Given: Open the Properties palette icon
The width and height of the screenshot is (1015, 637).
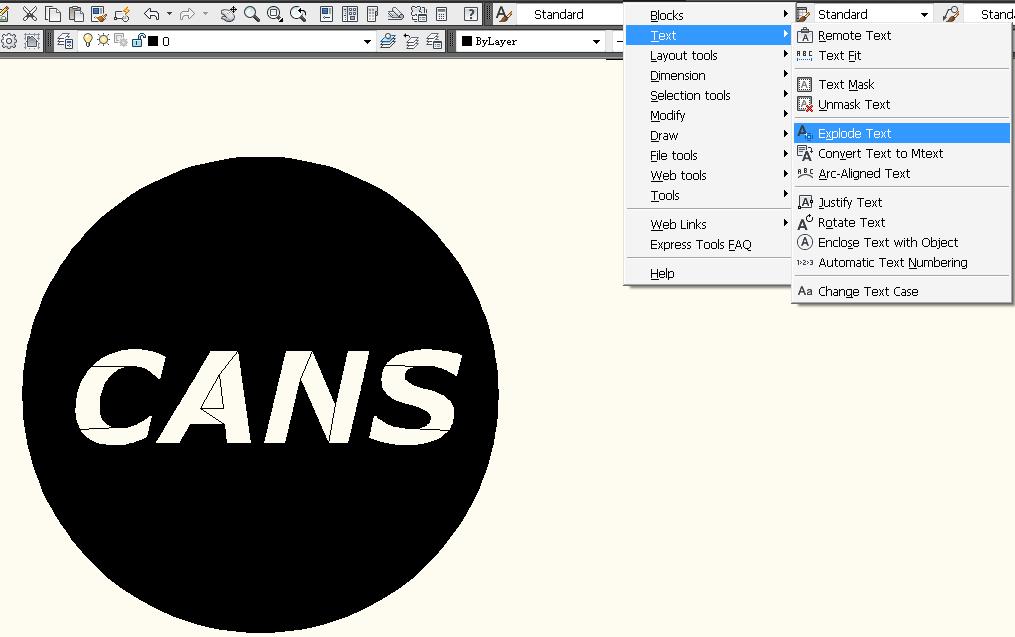Looking at the screenshot, I should [x=327, y=14].
